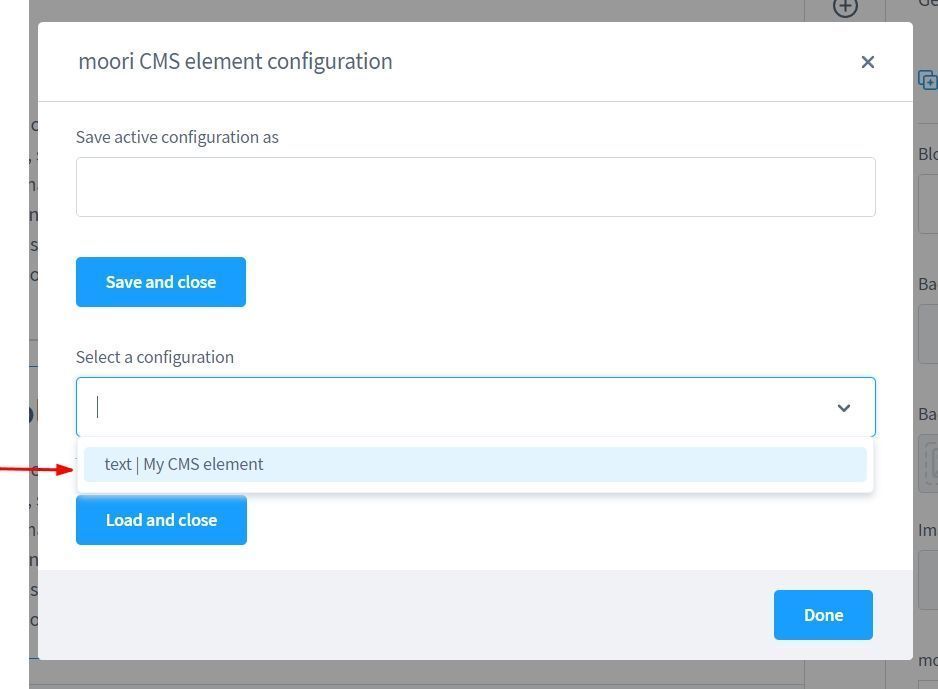Click the Save active configuration name field

point(475,187)
